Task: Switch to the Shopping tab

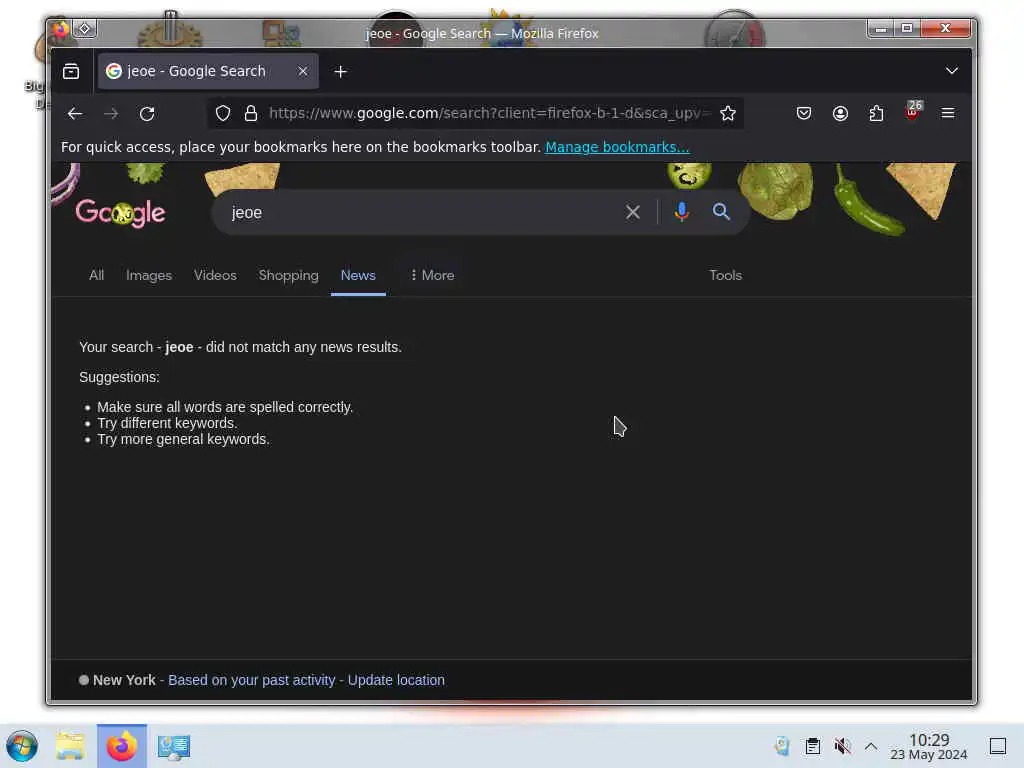Action: 288,275
